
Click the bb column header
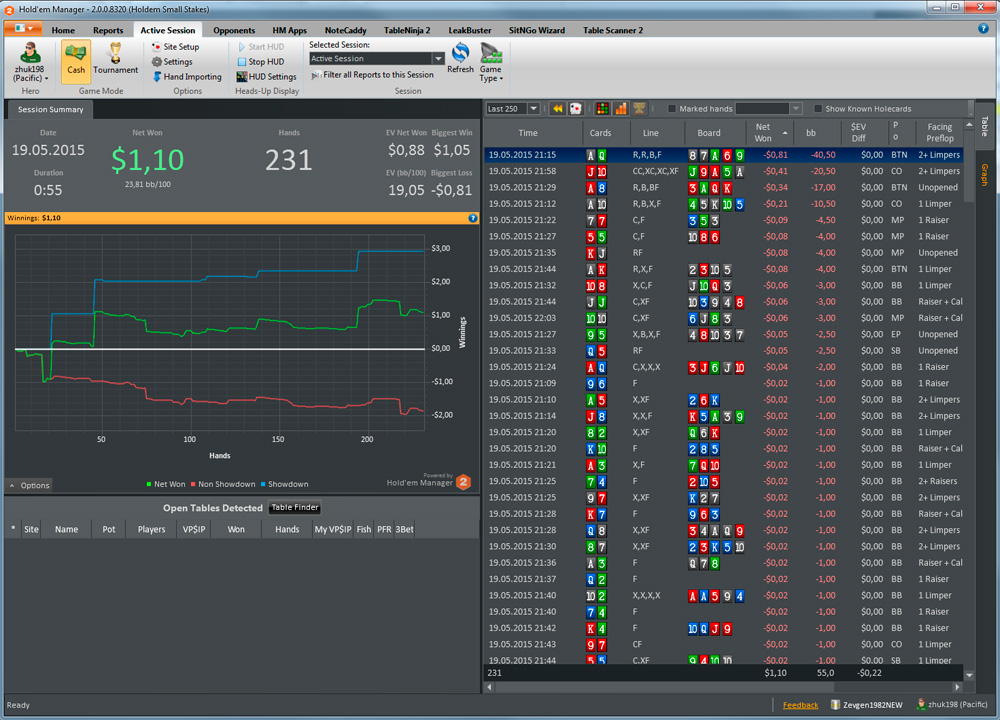(816, 133)
